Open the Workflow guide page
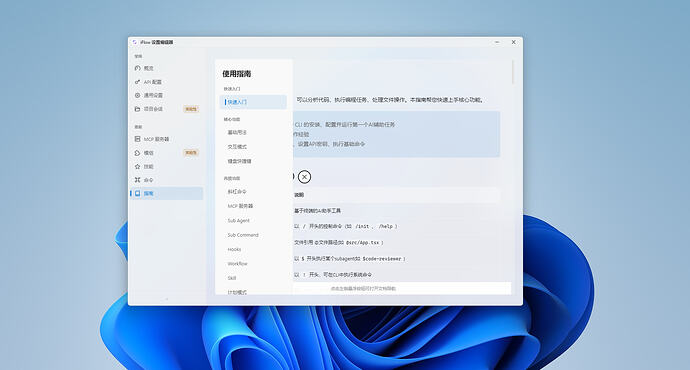This screenshot has height=370, width=690. pyautogui.click(x=237, y=264)
